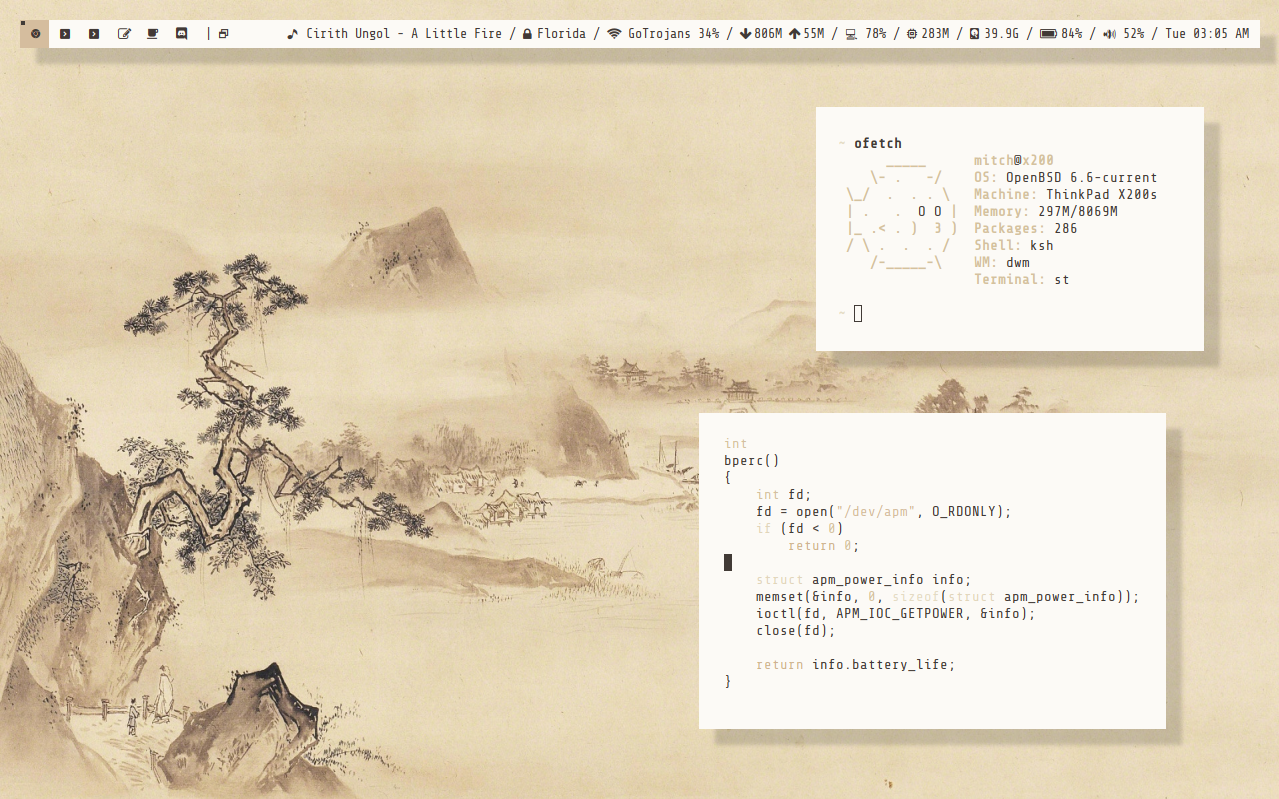Switch to terminal tag beside the pencil tag
1279x799 pixels.
tap(94, 34)
